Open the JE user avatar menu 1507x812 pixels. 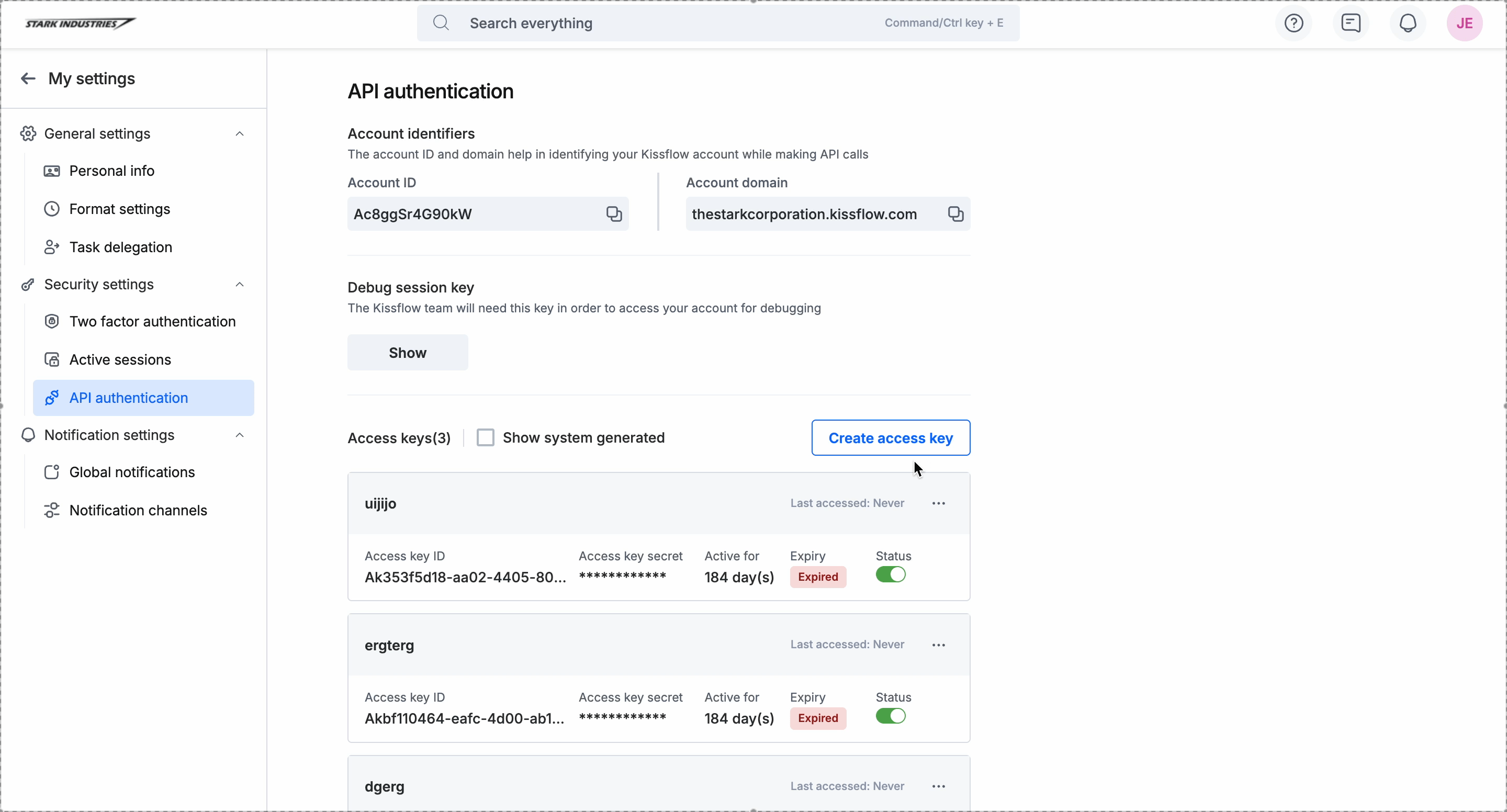[x=1464, y=24]
